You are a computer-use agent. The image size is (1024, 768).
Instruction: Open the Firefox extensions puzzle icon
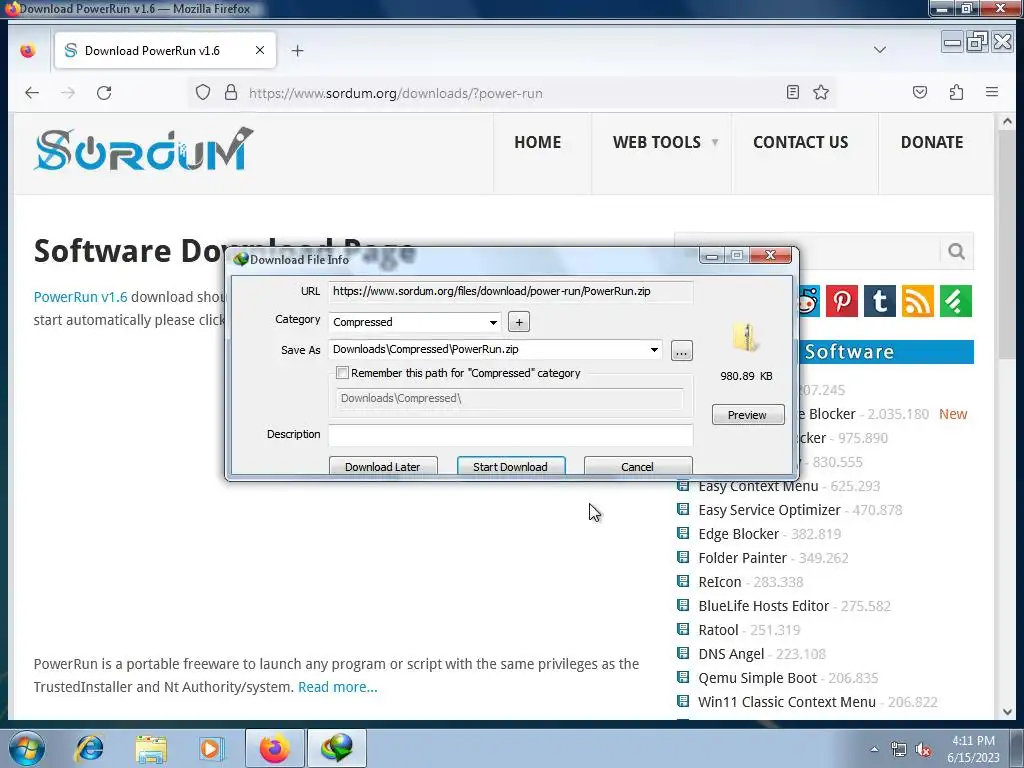(x=956, y=93)
